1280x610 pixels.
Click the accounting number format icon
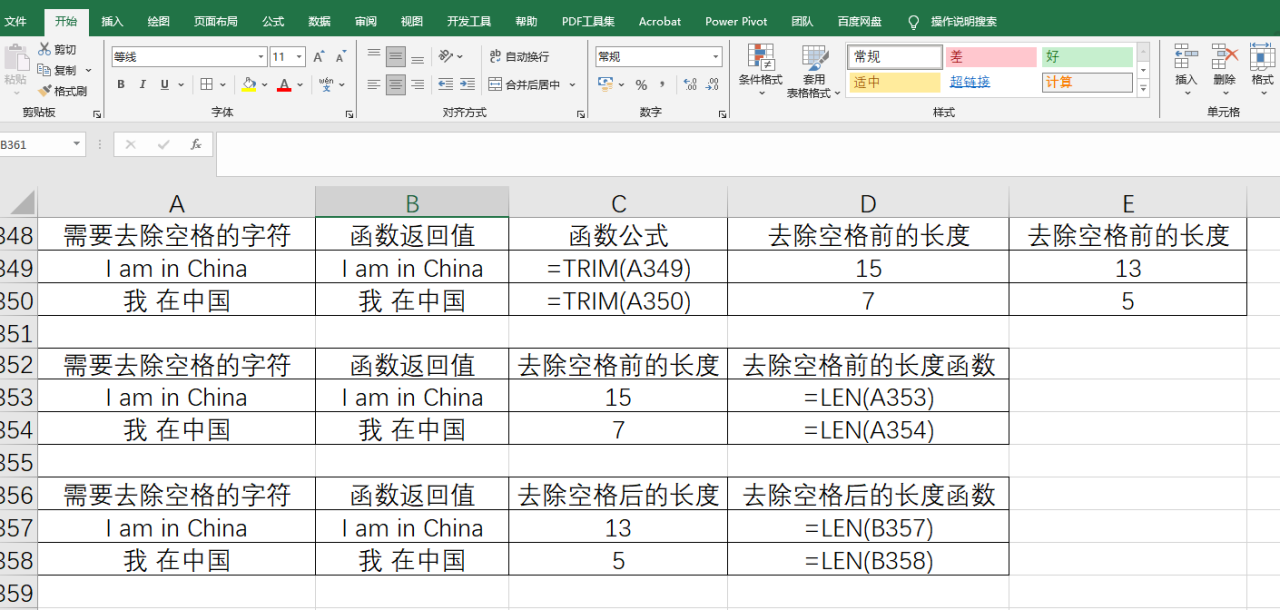604,85
